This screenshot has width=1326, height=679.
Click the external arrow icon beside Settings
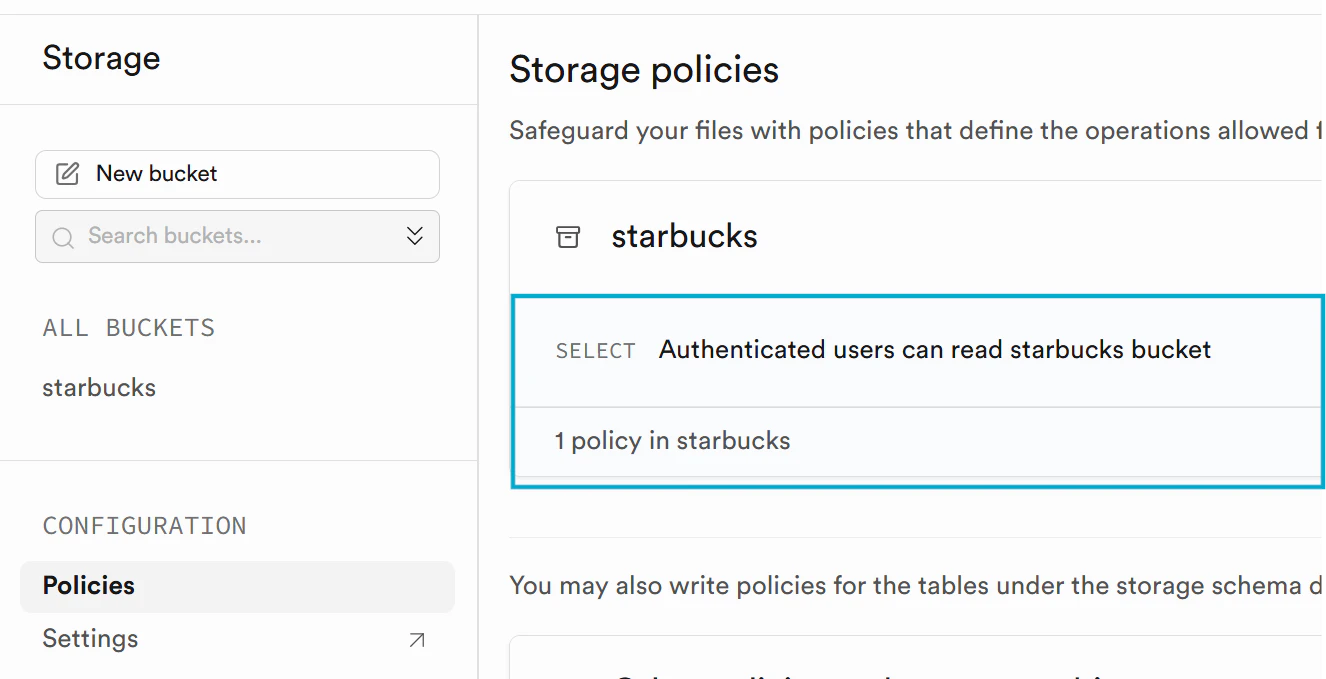point(417,640)
